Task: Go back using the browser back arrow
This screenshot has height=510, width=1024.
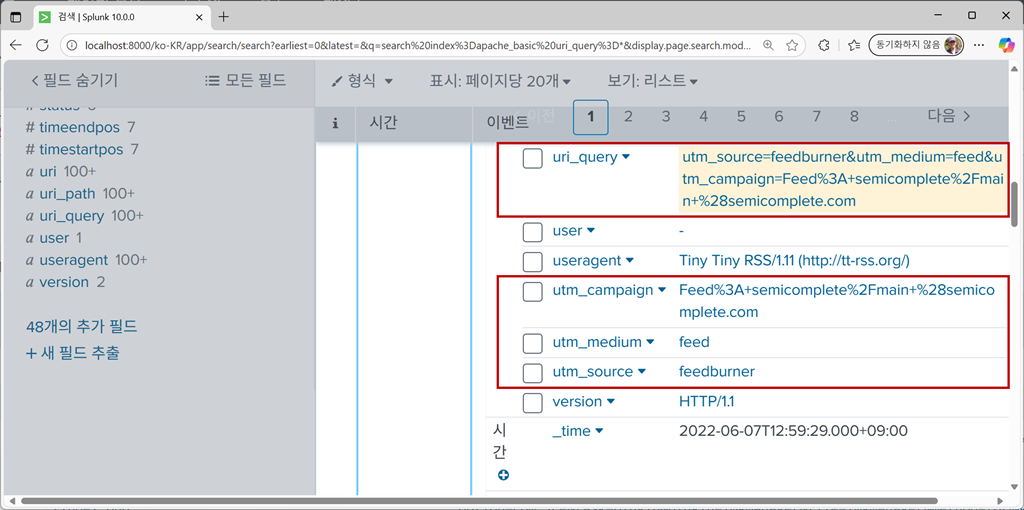Action: pyautogui.click(x=16, y=45)
